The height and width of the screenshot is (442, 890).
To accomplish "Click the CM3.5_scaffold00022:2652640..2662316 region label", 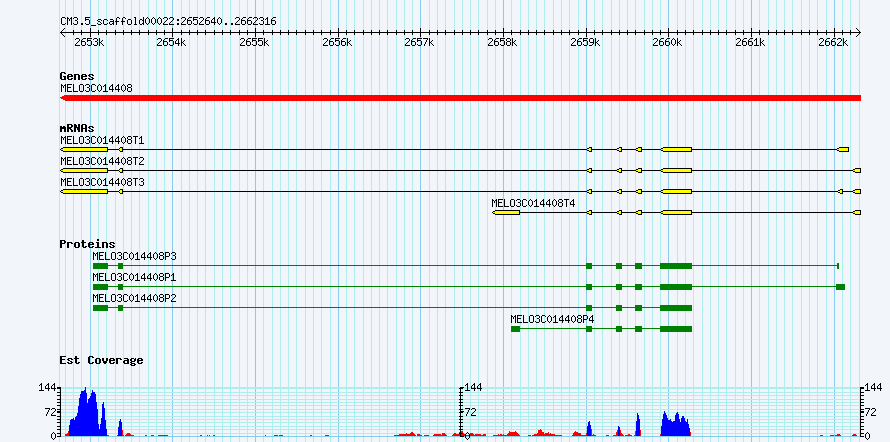I will [x=169, y=22].
